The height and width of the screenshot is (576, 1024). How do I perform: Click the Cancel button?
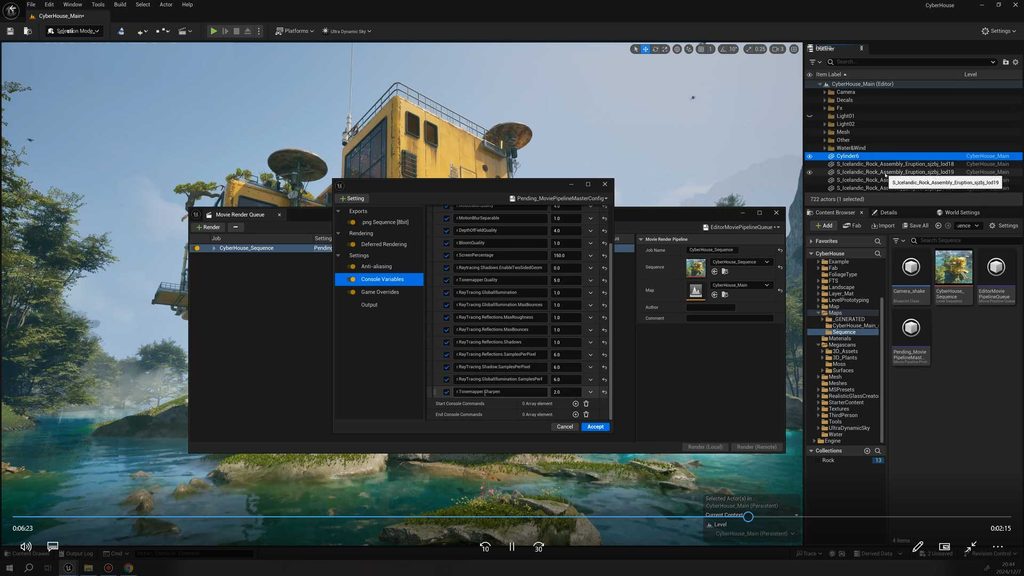point(565,426)
